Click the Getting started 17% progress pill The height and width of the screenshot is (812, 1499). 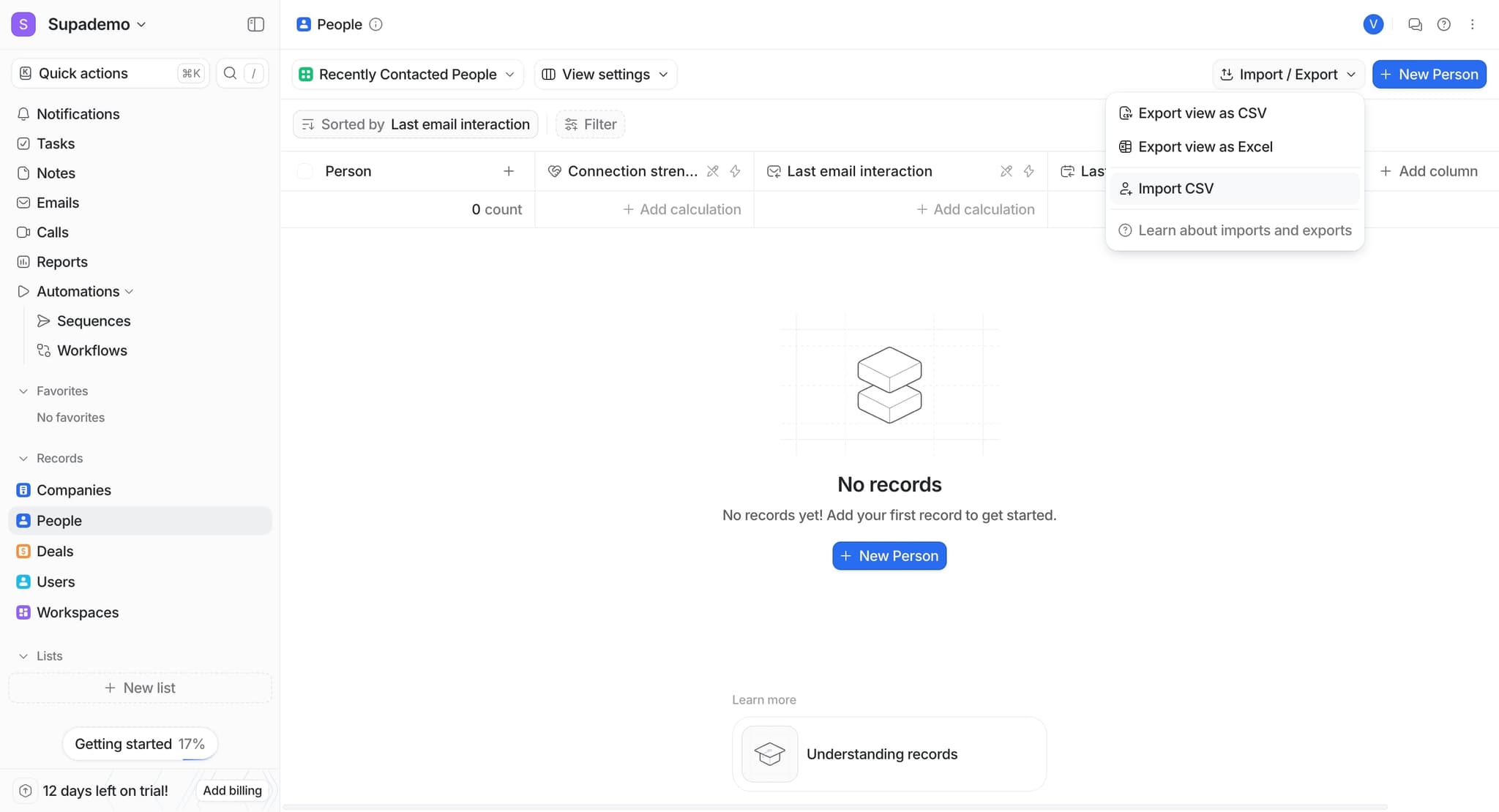tap(140, 743)
